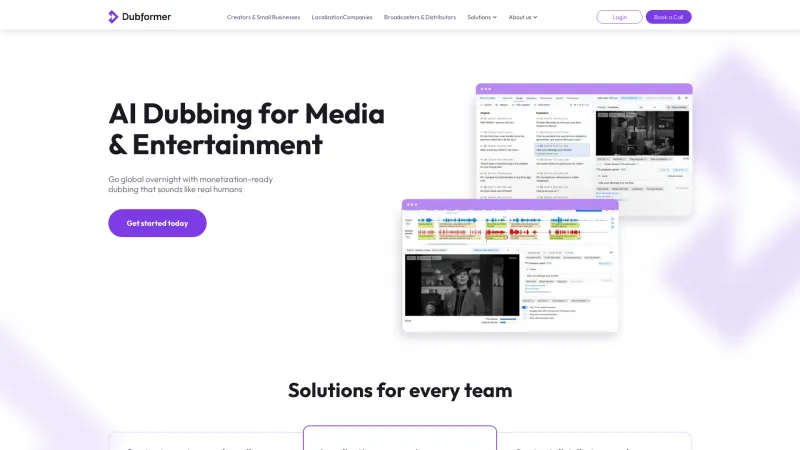Click the Book a Call button
The image size is (800, 450).
point(668,17)
